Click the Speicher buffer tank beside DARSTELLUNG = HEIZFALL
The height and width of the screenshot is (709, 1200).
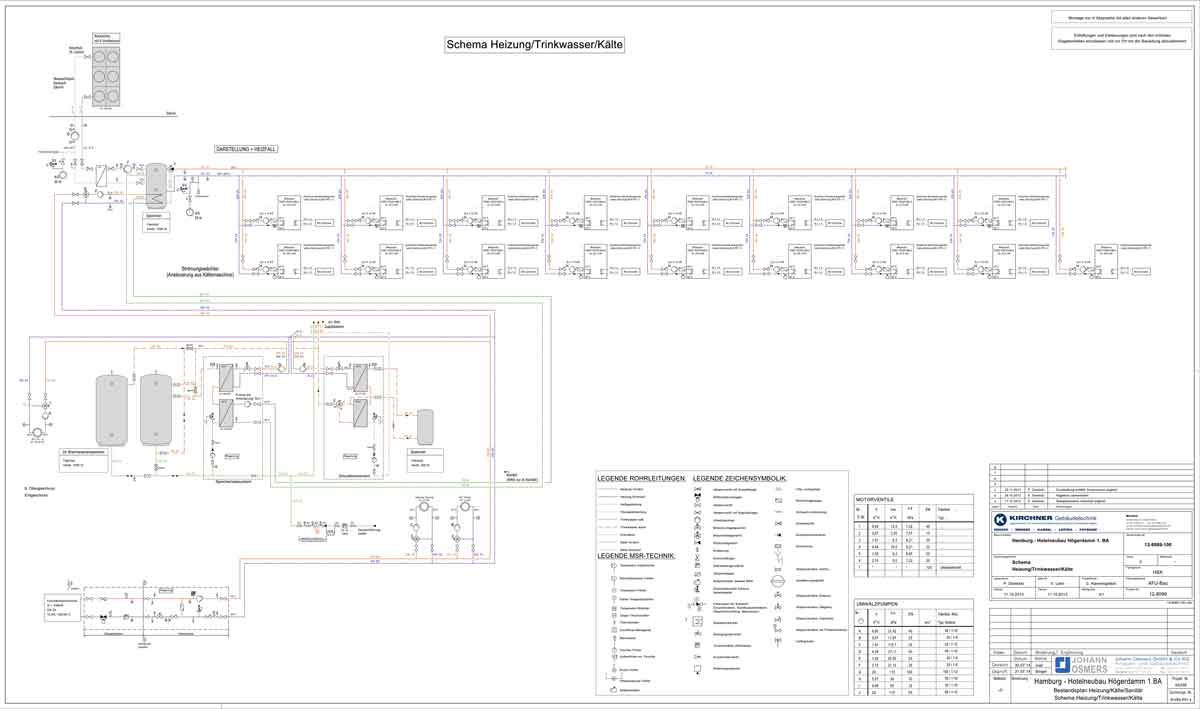pyautogui.click(x=156, y=184)
